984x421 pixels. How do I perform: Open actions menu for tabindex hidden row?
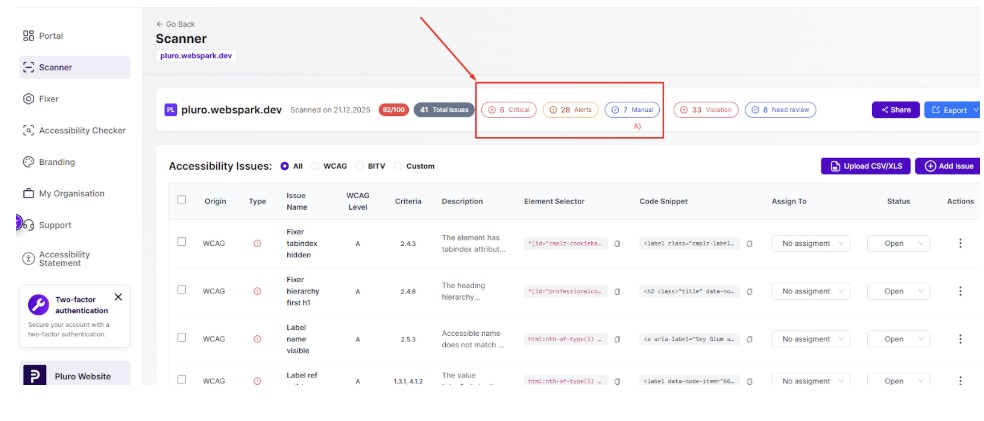point(960,243)
